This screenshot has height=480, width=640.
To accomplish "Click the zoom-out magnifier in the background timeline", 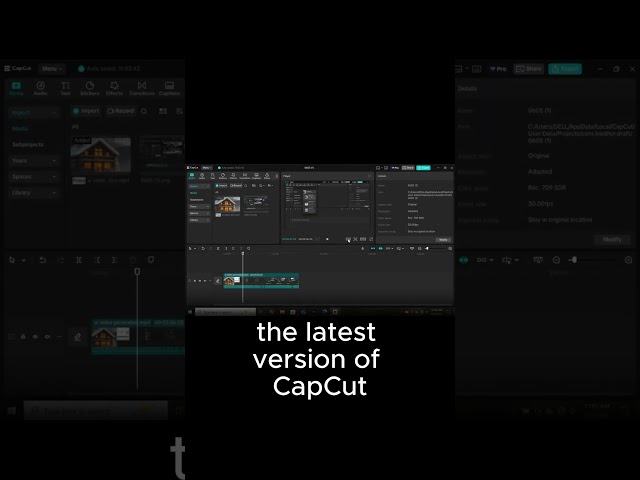I will 556,260.
